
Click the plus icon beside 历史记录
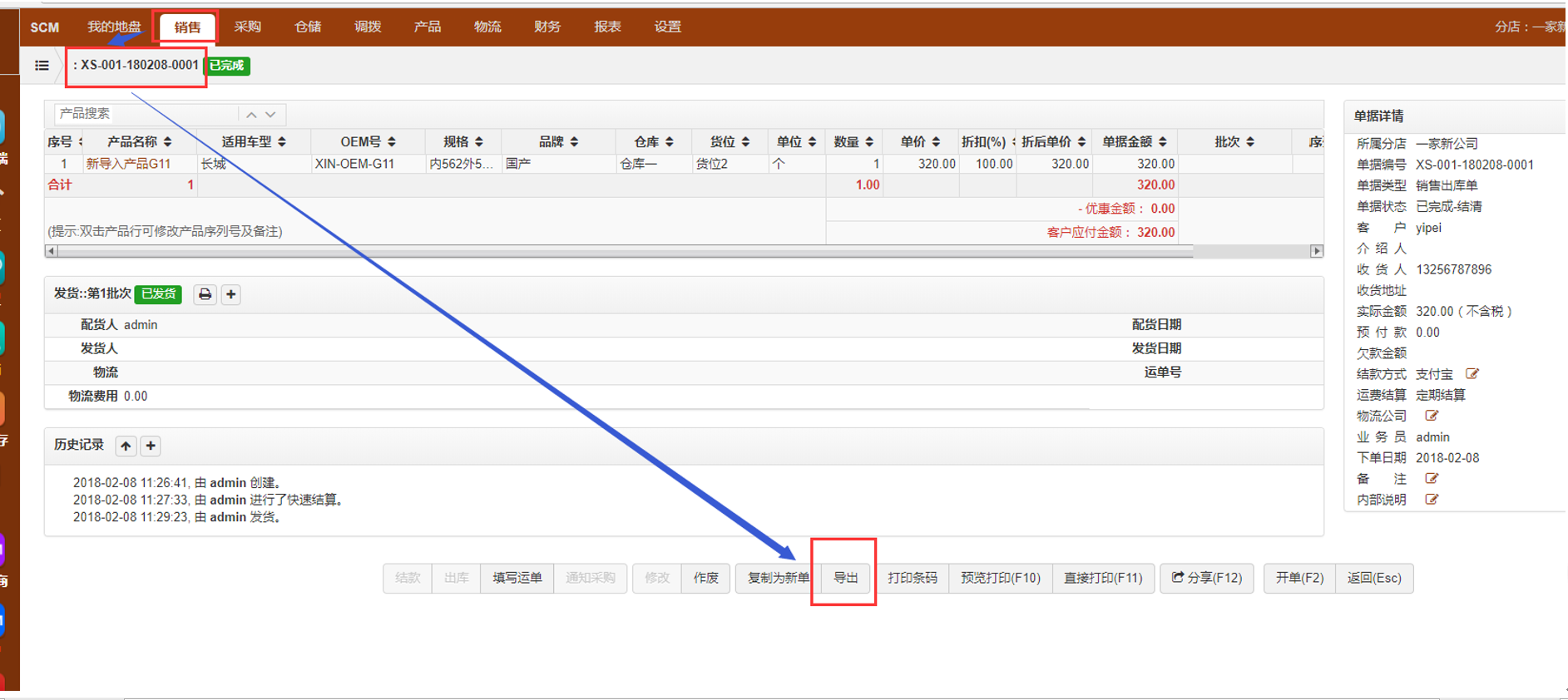151,446
